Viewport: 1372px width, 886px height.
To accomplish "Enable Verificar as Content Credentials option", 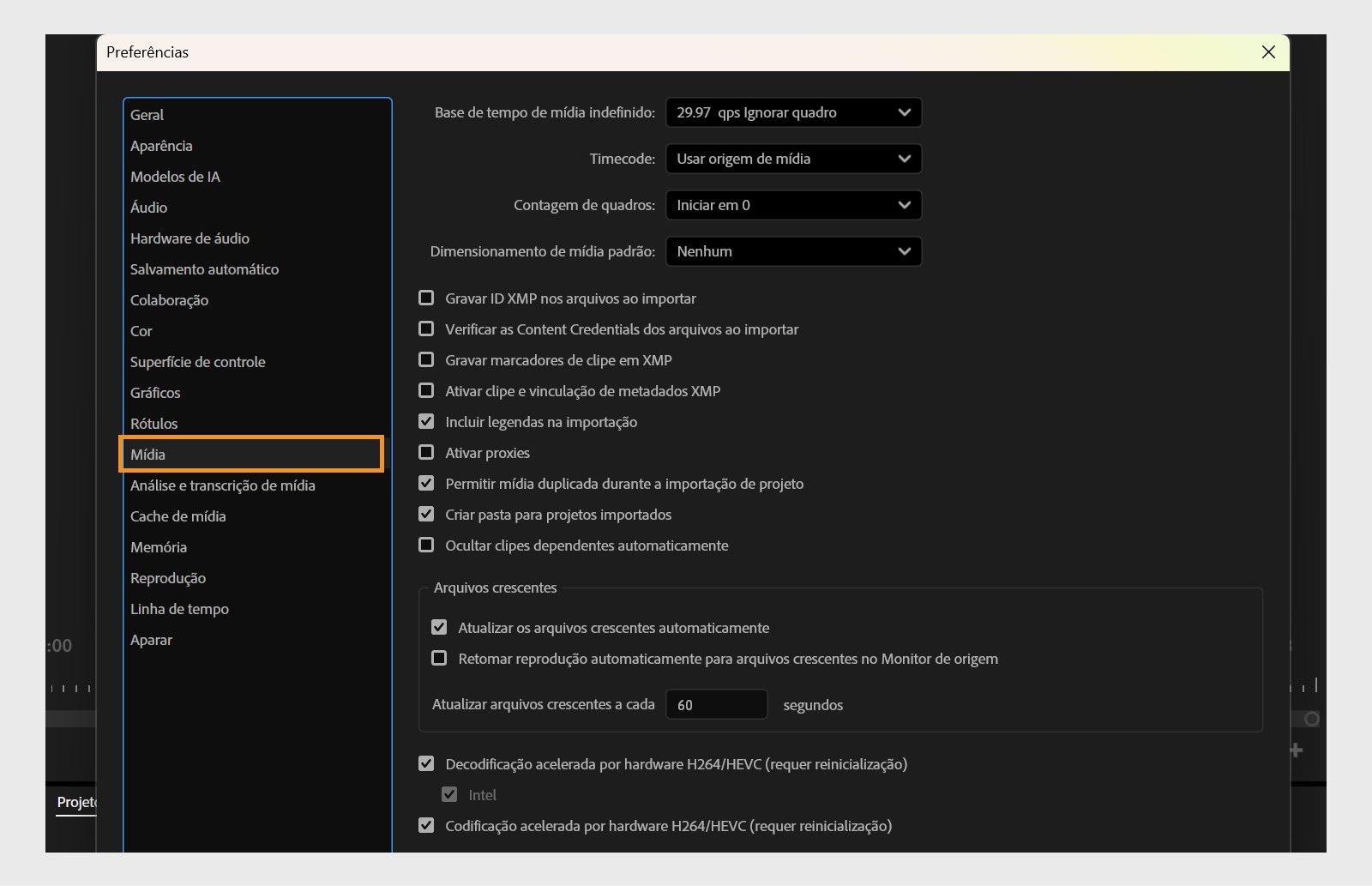I will (426, 328).
